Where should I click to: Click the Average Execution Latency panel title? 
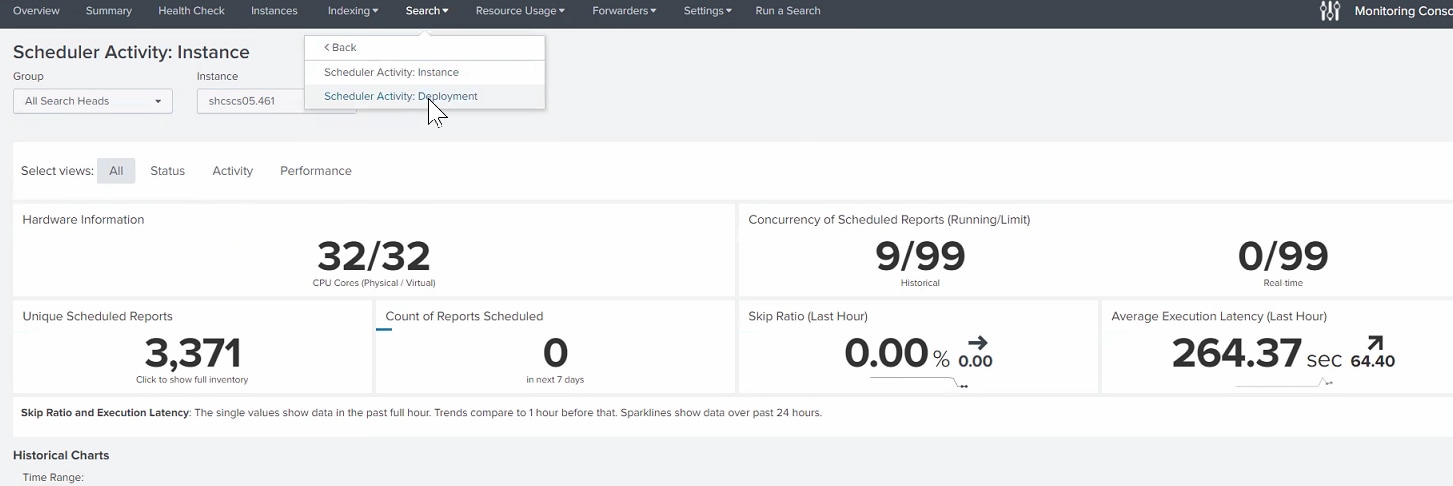1219,316
